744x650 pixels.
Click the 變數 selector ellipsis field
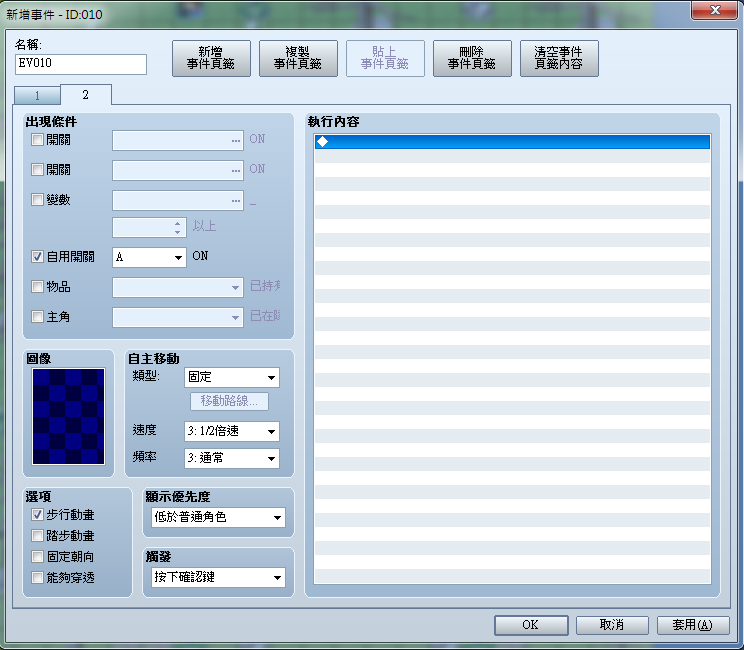coord(178,201)
